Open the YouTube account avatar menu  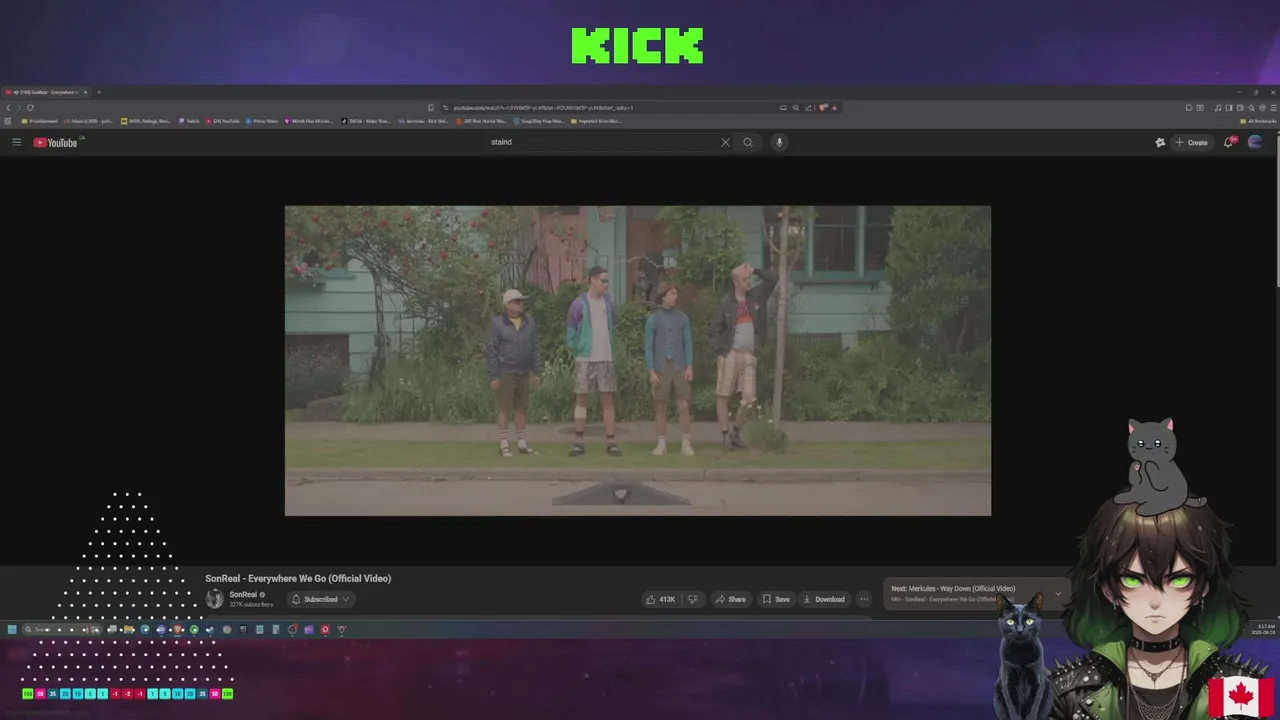click(1255, 142)
